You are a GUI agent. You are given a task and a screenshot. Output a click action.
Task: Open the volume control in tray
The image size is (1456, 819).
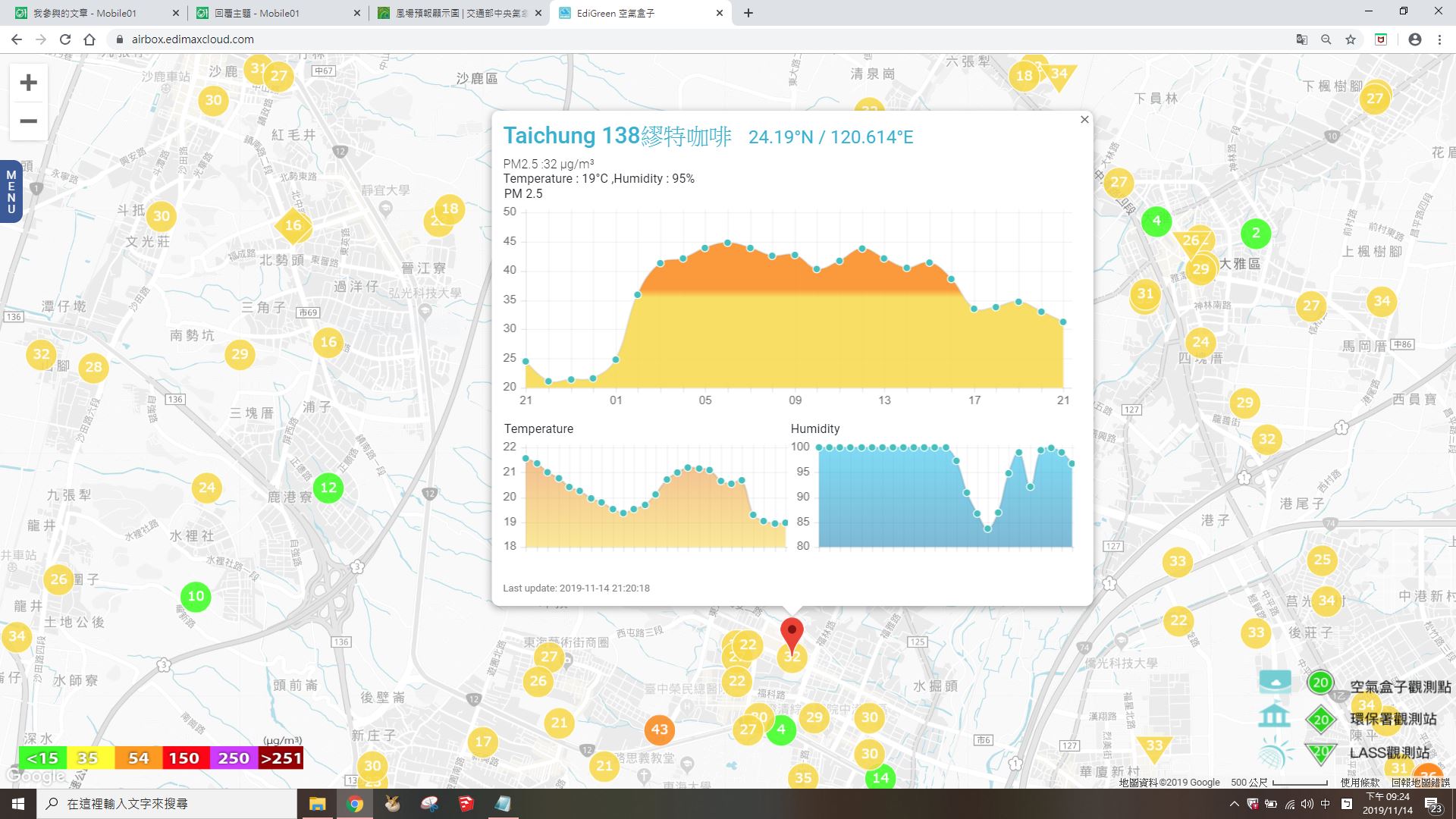(1307, 804)
